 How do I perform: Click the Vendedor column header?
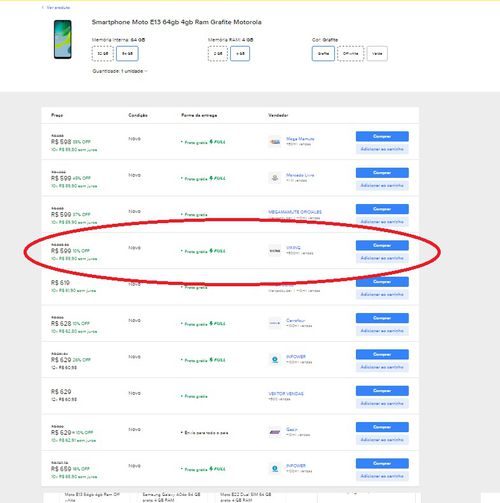[x=278, y=115]
